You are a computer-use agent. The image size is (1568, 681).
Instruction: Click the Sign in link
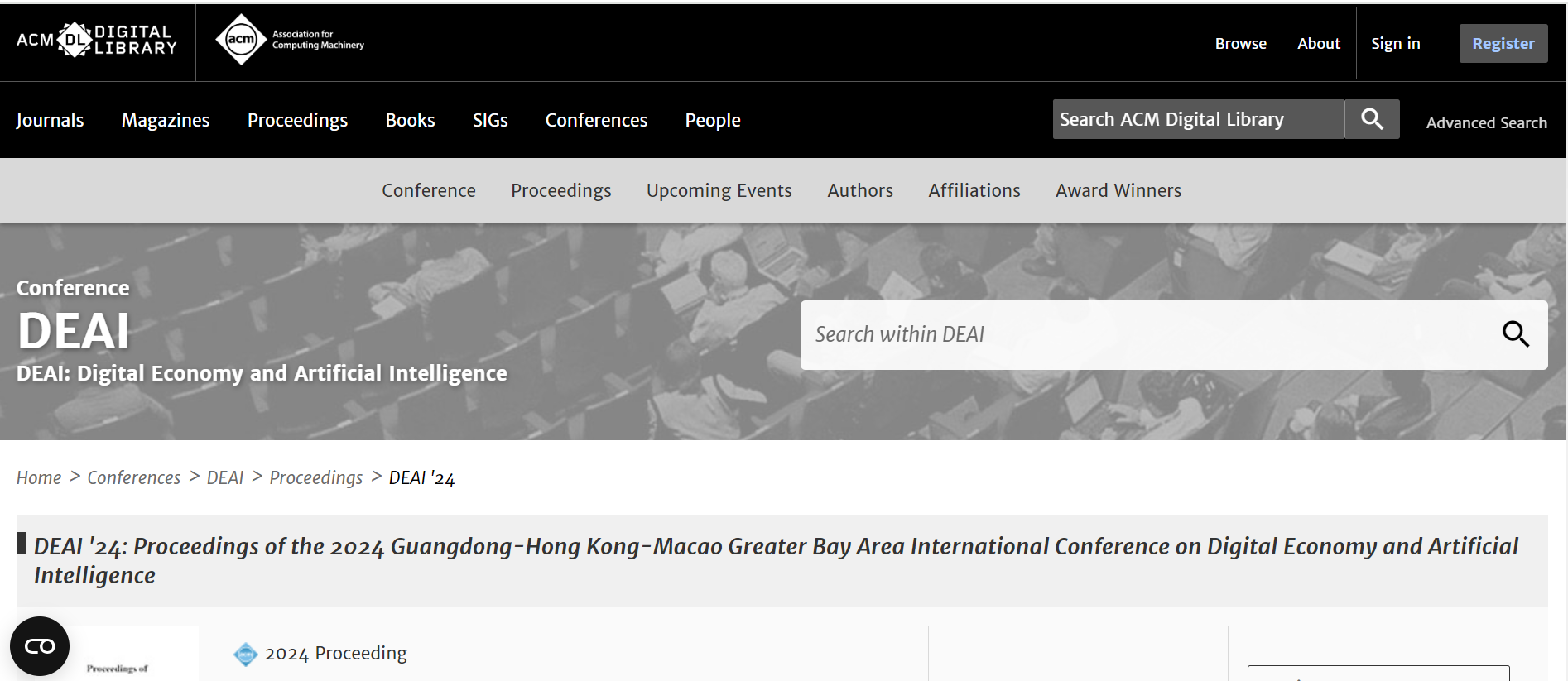click(1396, 43)
